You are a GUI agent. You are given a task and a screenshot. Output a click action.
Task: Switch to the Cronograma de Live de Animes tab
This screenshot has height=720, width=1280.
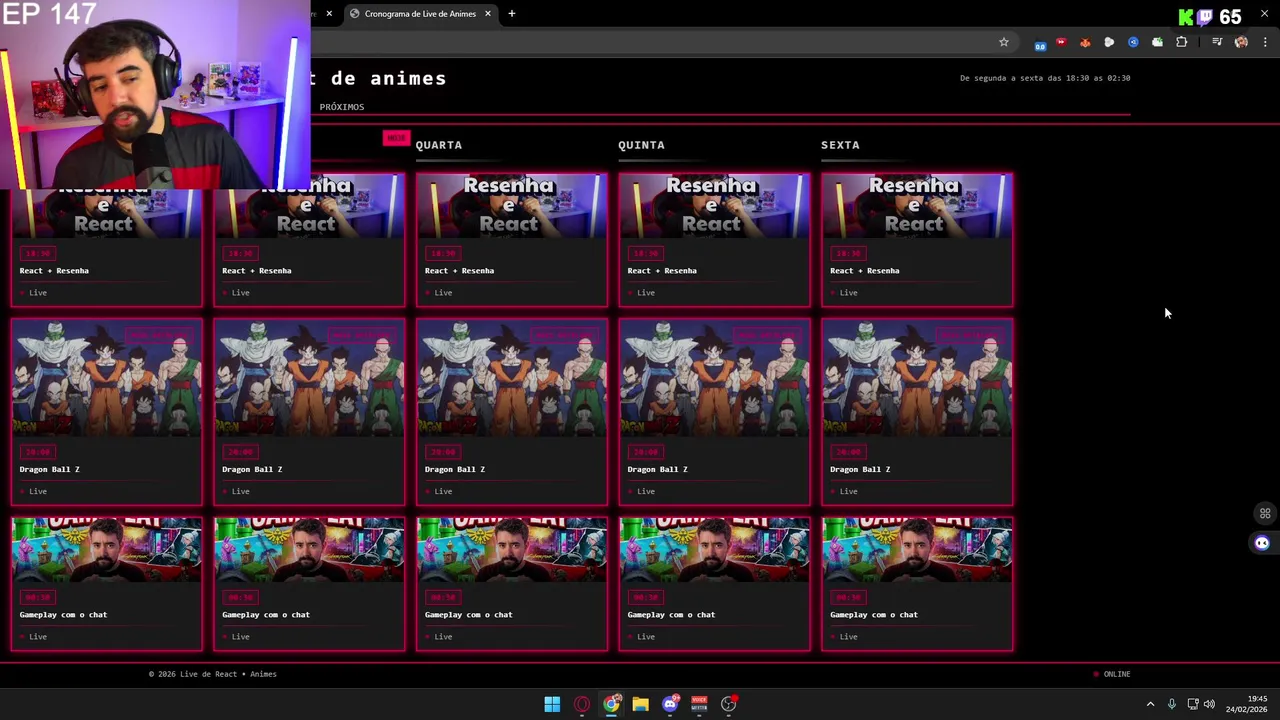pyautogui.click(x=420, y=14)
